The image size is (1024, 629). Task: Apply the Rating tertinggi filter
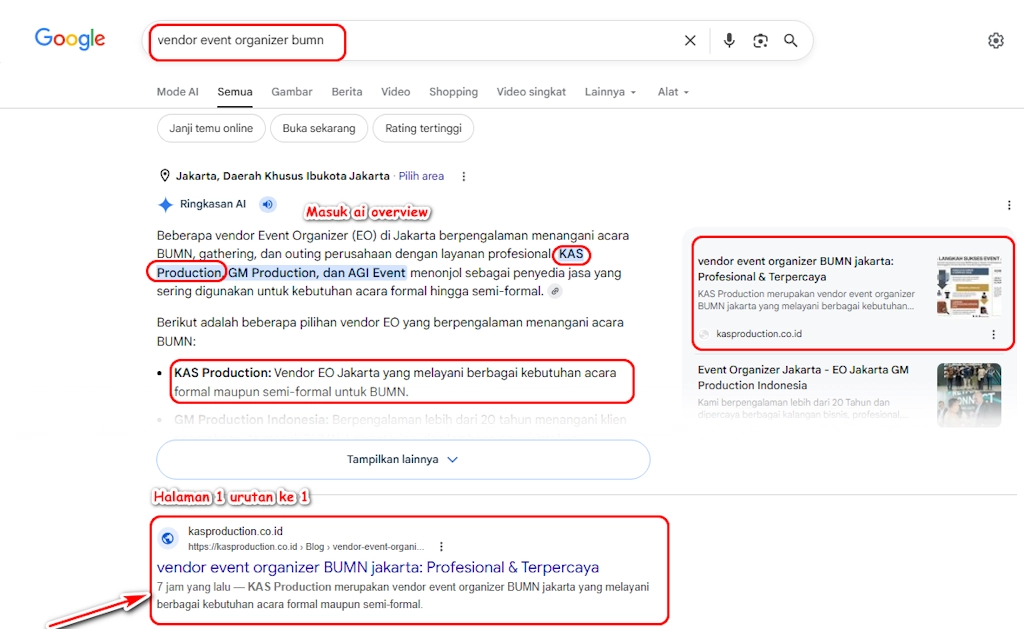coord(423,128)
